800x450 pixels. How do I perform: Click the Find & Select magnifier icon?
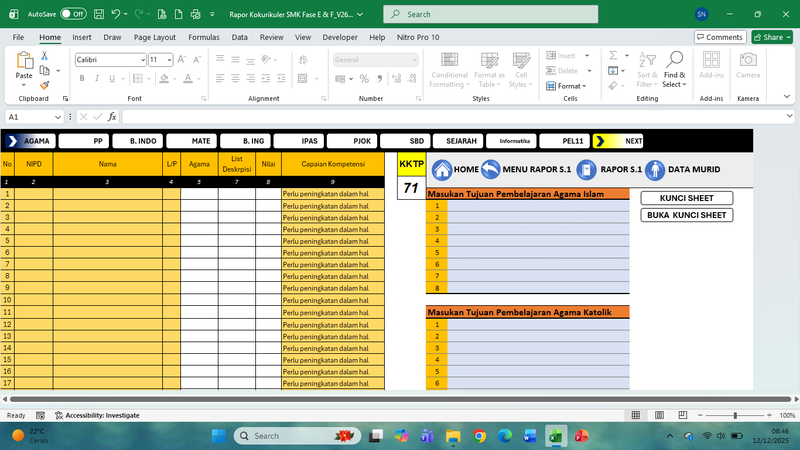675,60
